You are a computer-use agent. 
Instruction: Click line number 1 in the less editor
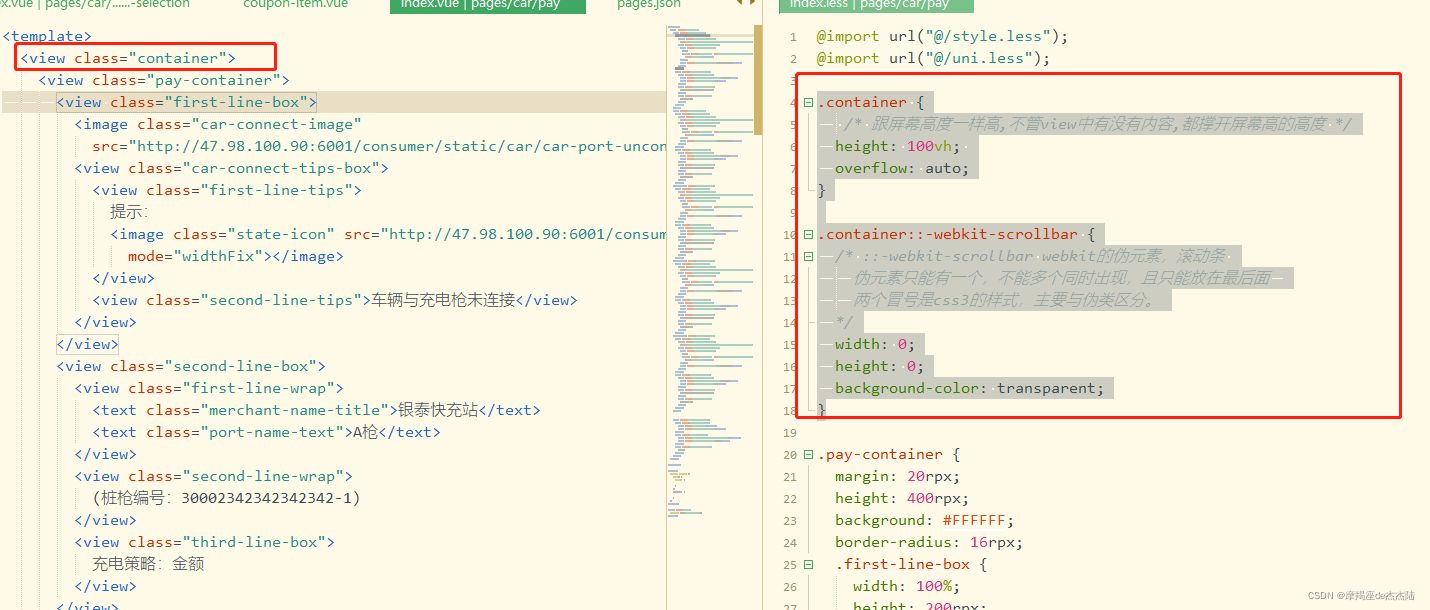pyautogui.click(x=793, y=36)
